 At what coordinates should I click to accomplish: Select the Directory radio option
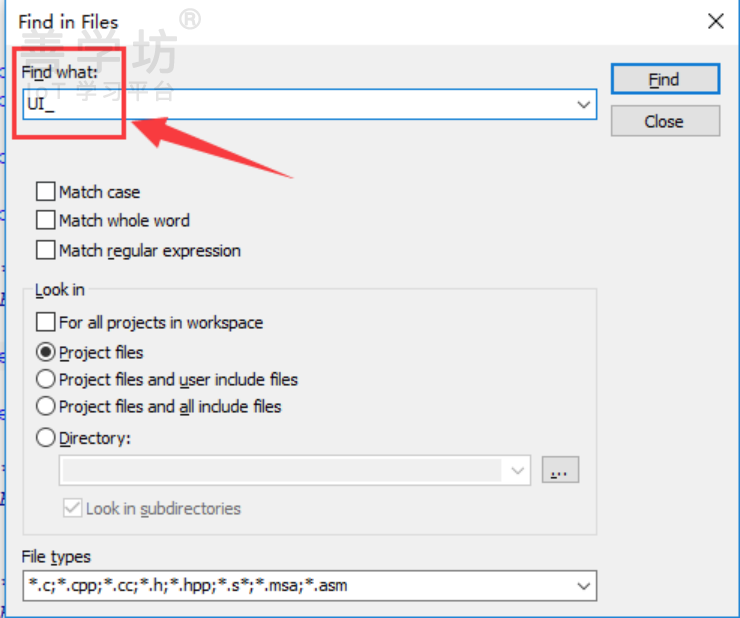(x=45, y=438)
